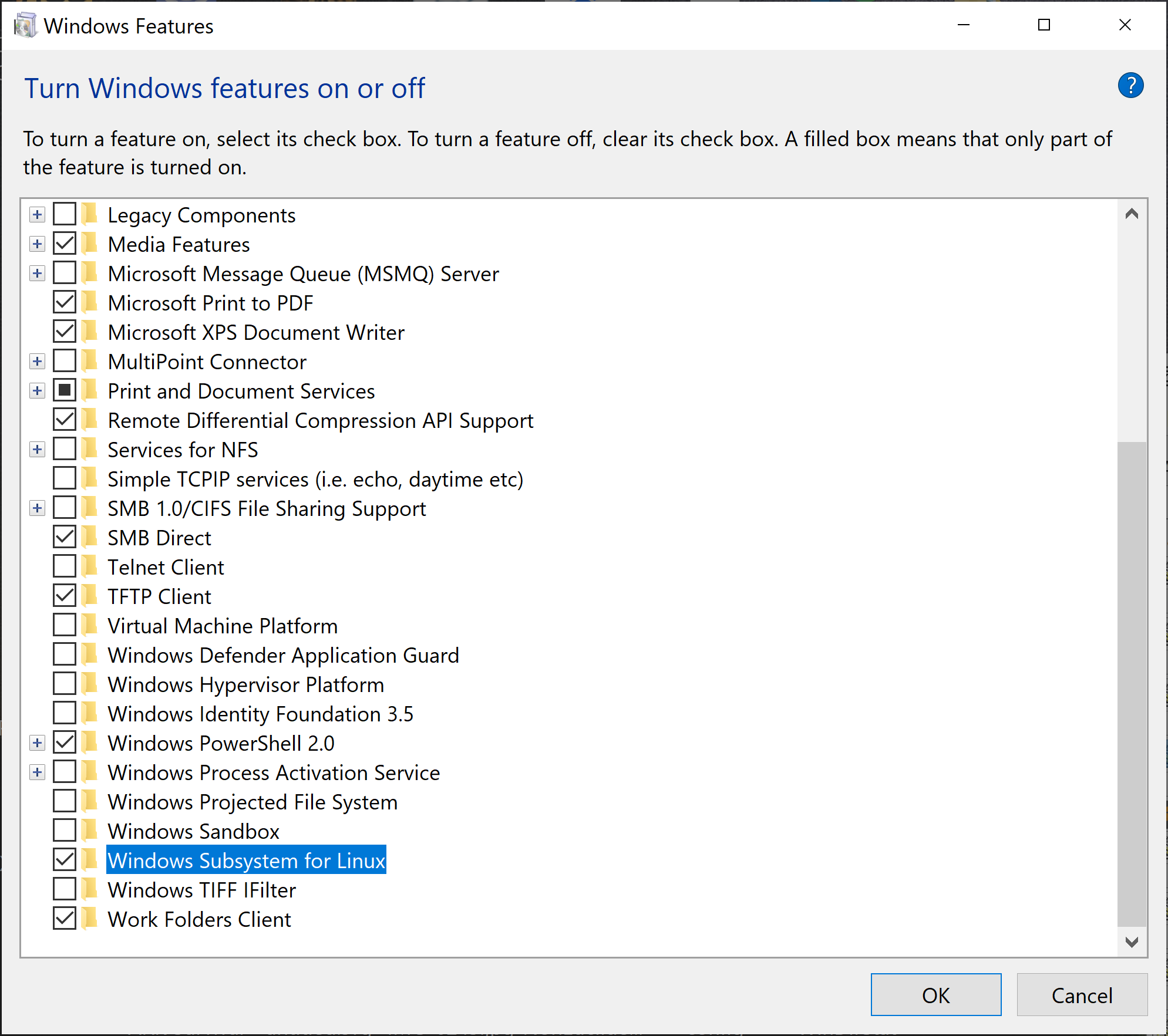Maximize the Windows Features window
Image resolution: width=1168 pixels, height=1036 pixels.
point(1044,25)
